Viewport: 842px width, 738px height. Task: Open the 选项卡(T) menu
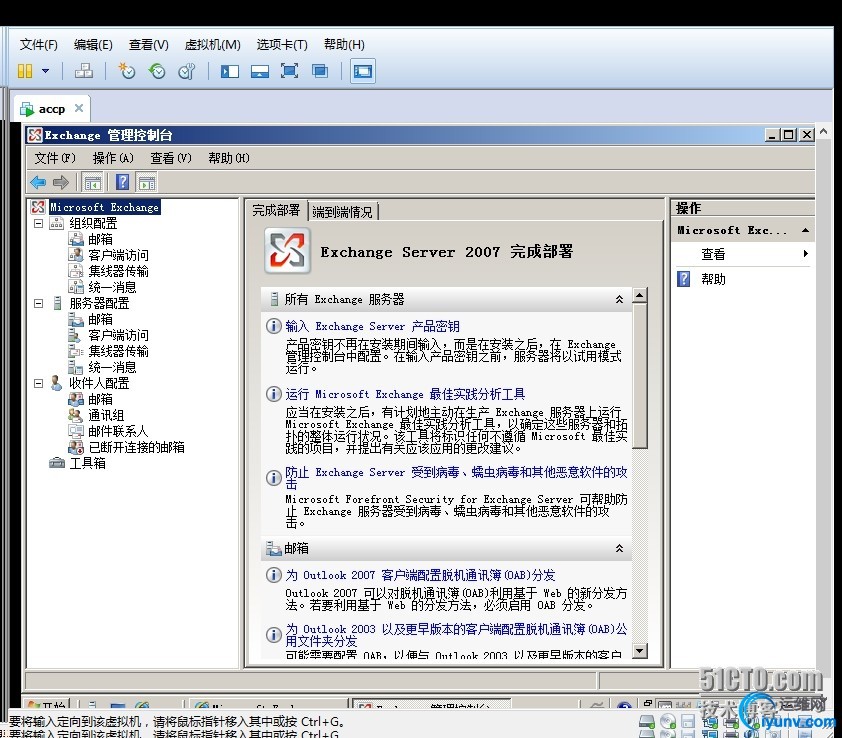(x=282, y=45)
